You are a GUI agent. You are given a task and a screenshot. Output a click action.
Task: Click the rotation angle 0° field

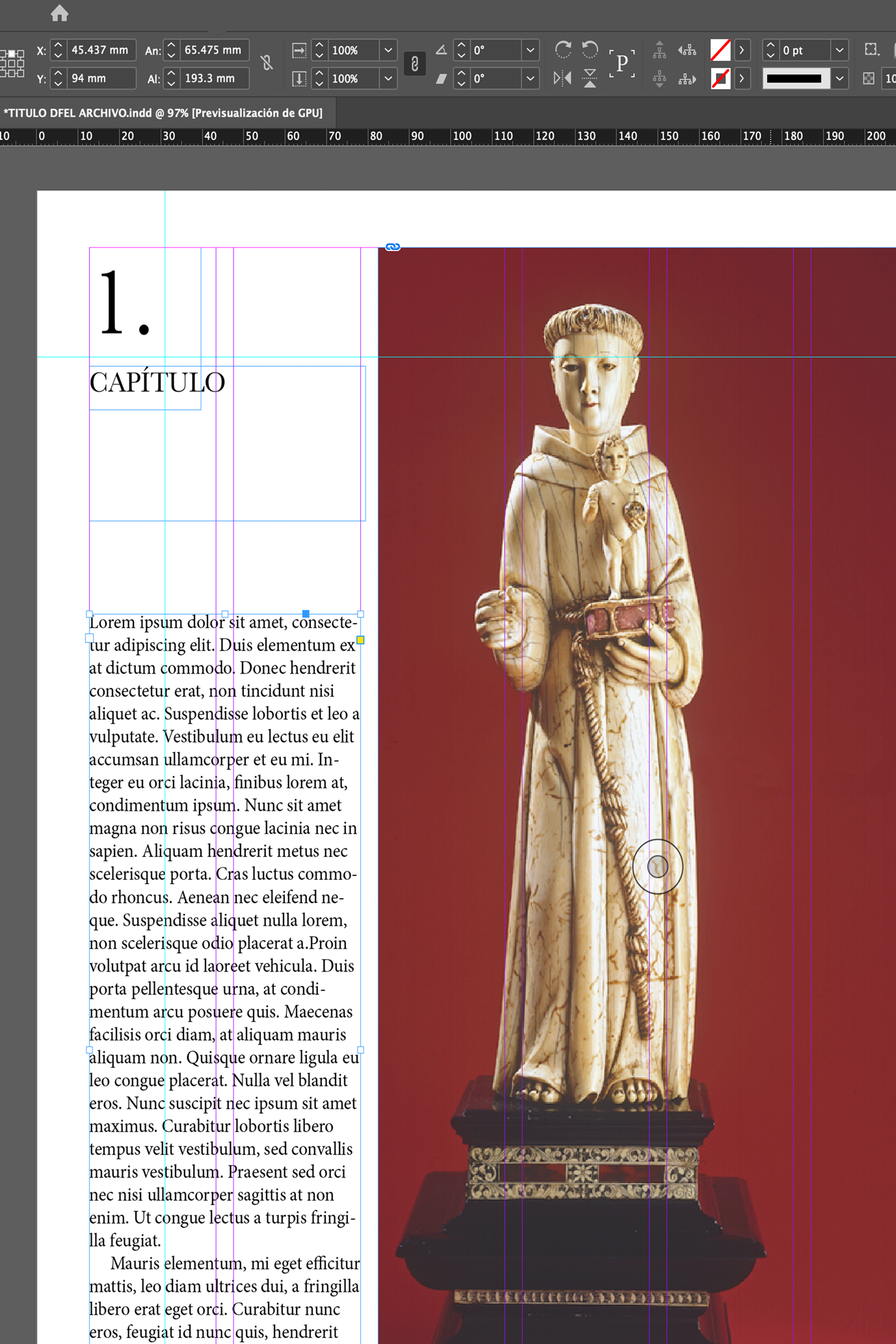(x=496, y=50)
